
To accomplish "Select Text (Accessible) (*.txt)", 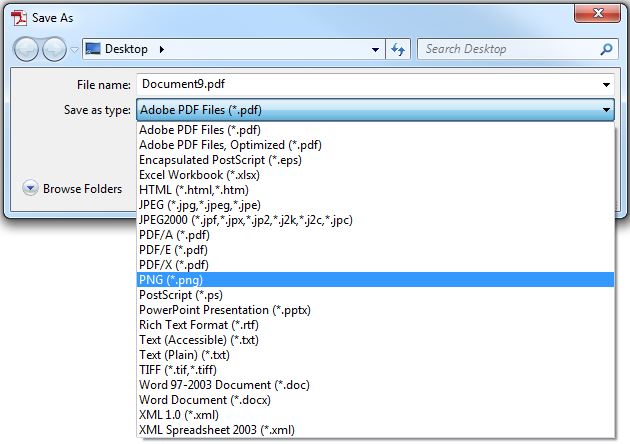I will (x=375, y=340).
